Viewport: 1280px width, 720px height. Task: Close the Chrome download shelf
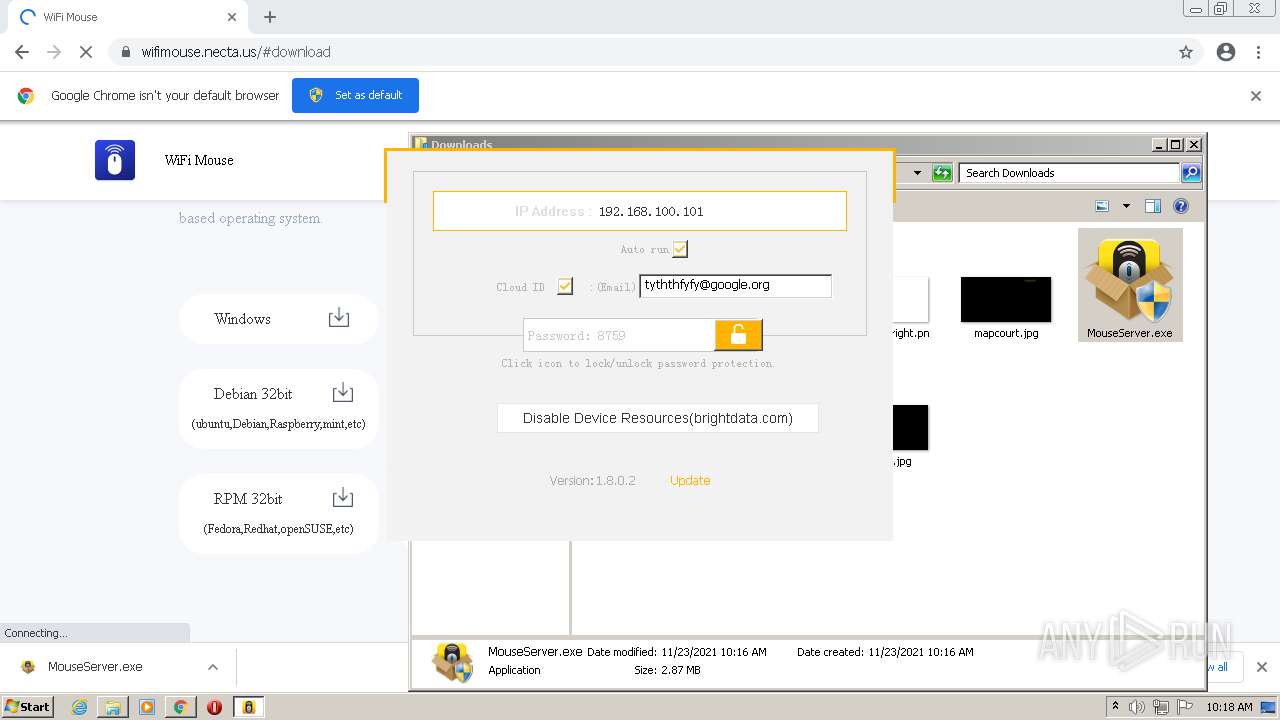1261,667
